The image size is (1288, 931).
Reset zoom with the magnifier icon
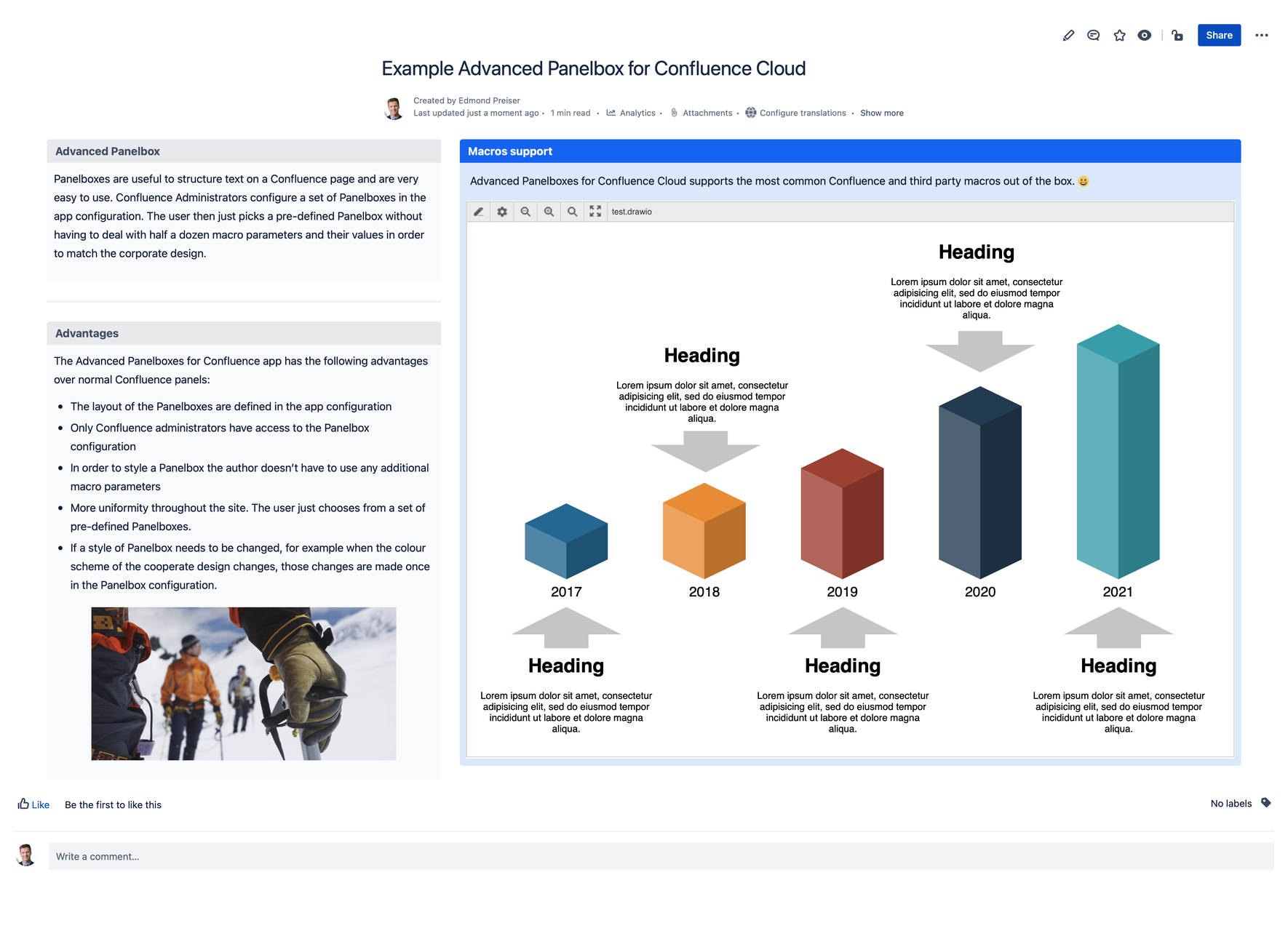click(573, 212)
